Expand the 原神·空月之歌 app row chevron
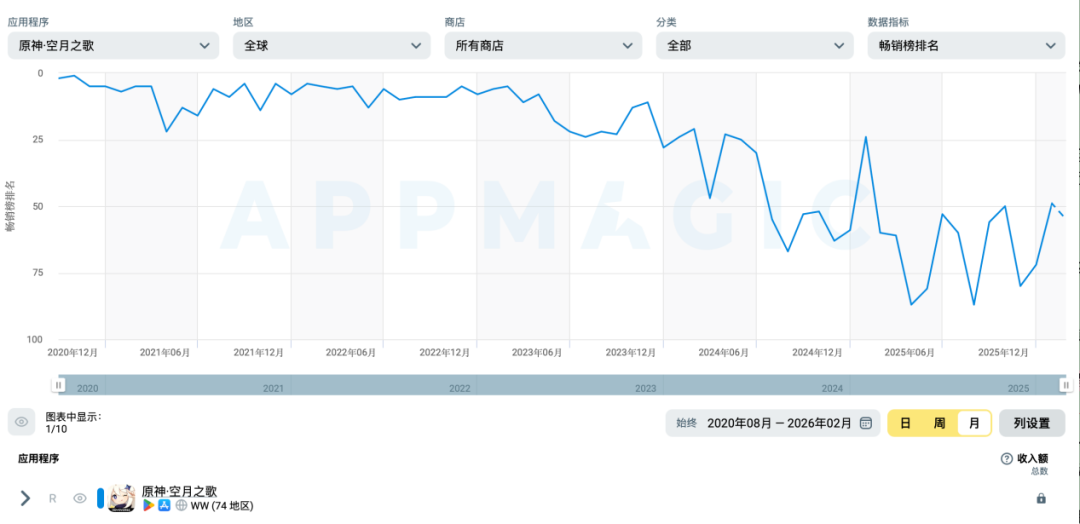 pyautogui.click(x=25, y=499)
